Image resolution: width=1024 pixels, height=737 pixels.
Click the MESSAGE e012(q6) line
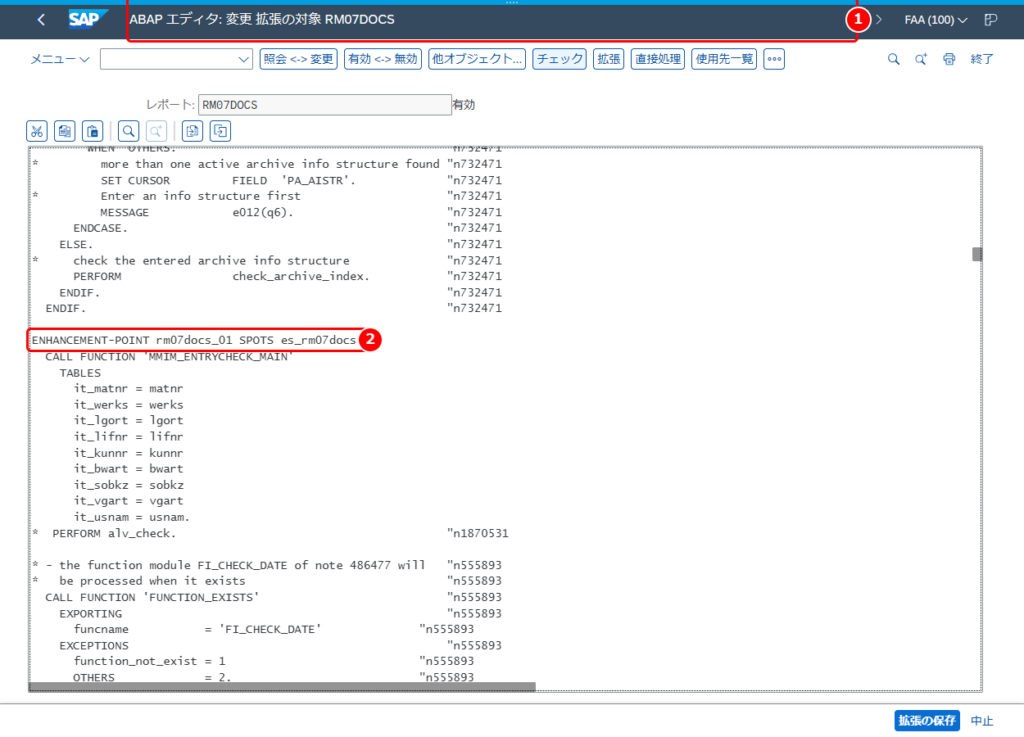(197, 212)
